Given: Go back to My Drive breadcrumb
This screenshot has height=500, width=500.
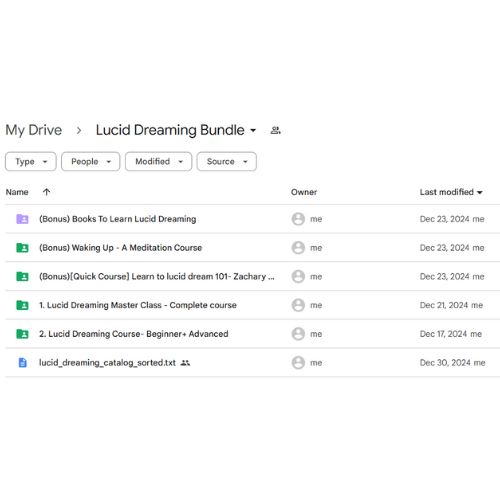Looking at the screenshot, I should point(34,130).
